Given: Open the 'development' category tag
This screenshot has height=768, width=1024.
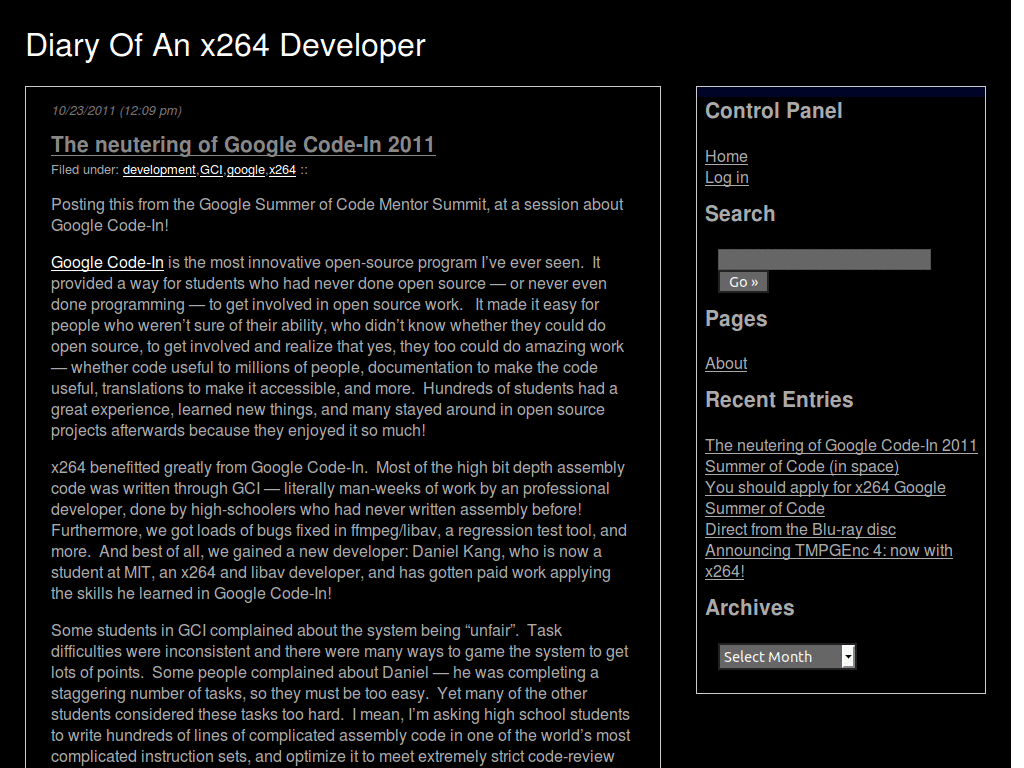Looking at the screenshot, I should point(159,170).
